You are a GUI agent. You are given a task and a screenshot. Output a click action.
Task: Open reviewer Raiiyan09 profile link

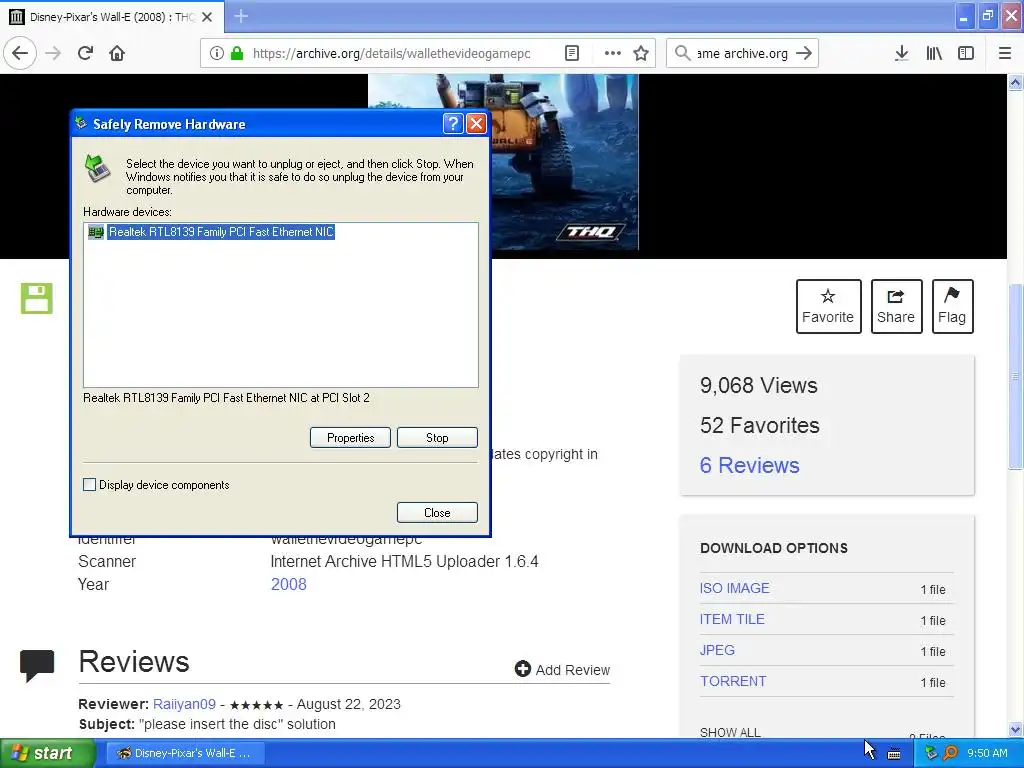(x=184, y=704)
